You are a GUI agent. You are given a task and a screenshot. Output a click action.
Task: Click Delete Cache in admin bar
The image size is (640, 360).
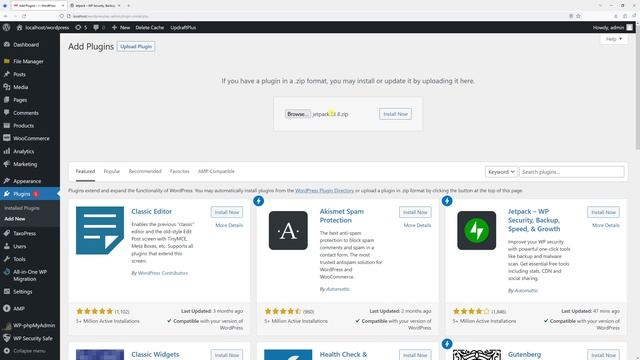click(x=149, y=27)
